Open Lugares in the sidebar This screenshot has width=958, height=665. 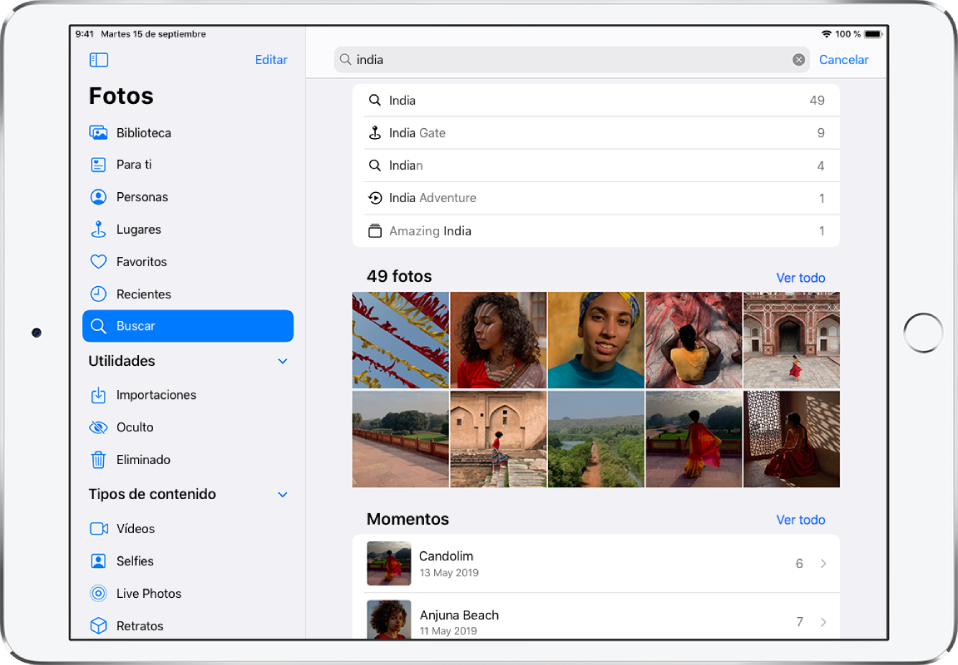tap(138, 230)
